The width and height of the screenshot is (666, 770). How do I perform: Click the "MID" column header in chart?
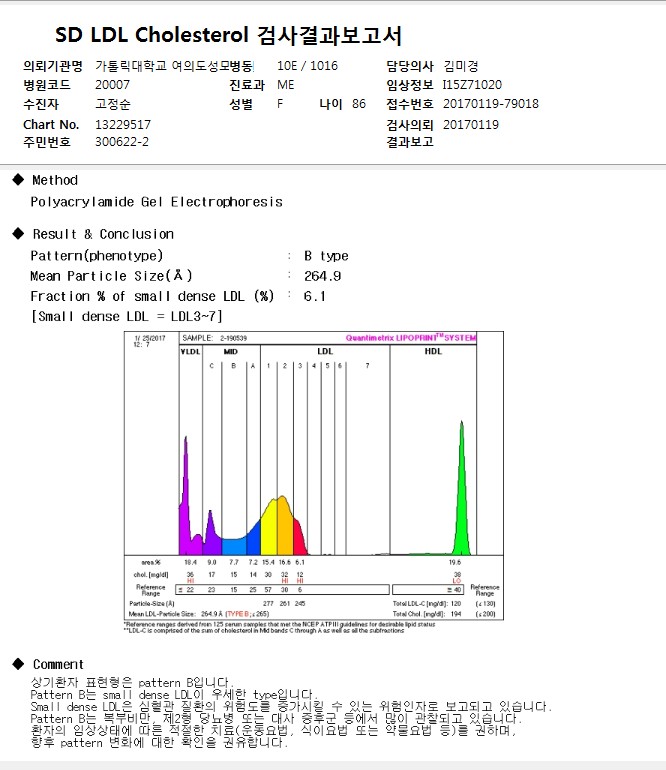[x=231, y=352]
